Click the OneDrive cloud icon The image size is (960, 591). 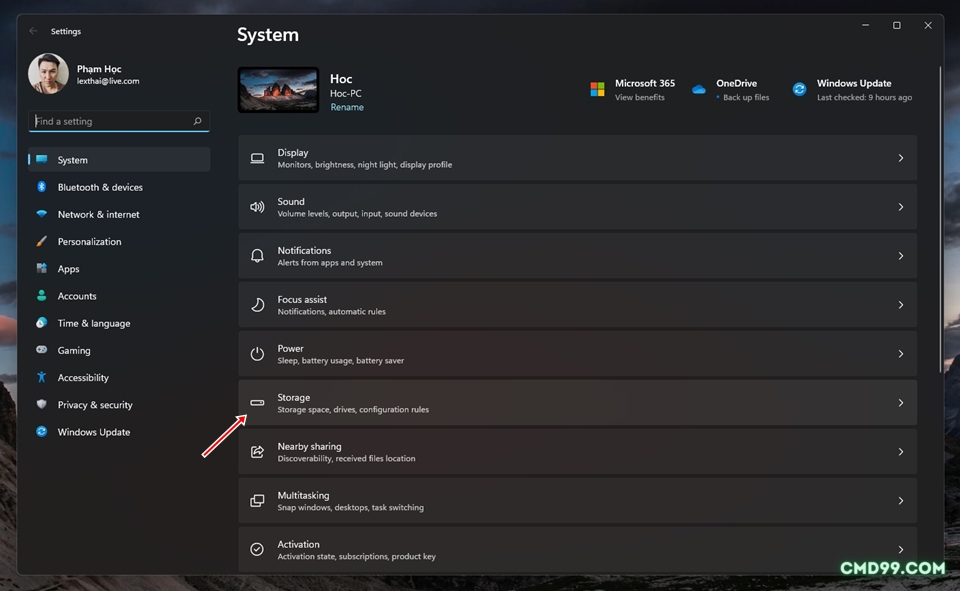click(699, 90)
